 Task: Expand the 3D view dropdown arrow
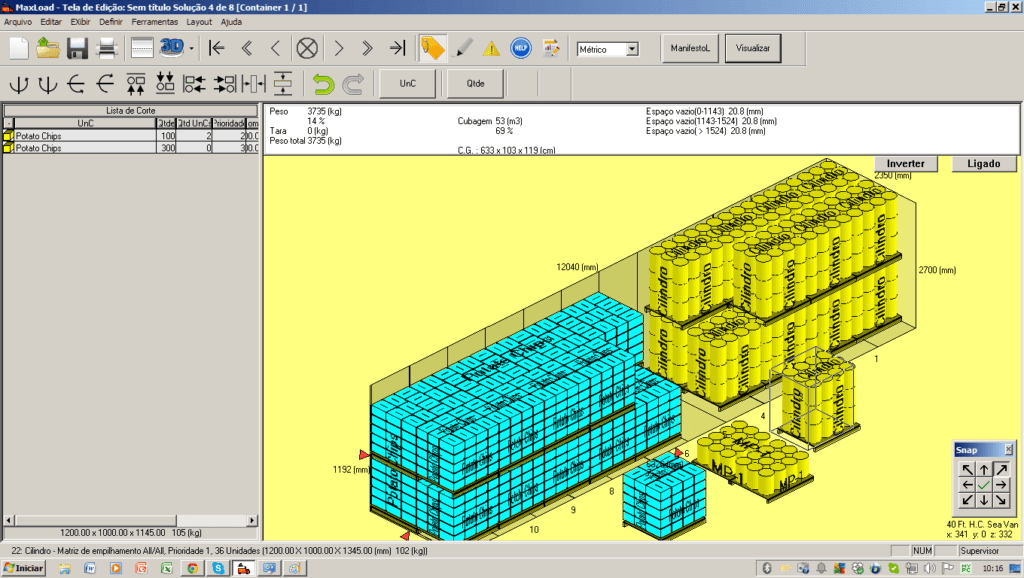coord(192,48)
